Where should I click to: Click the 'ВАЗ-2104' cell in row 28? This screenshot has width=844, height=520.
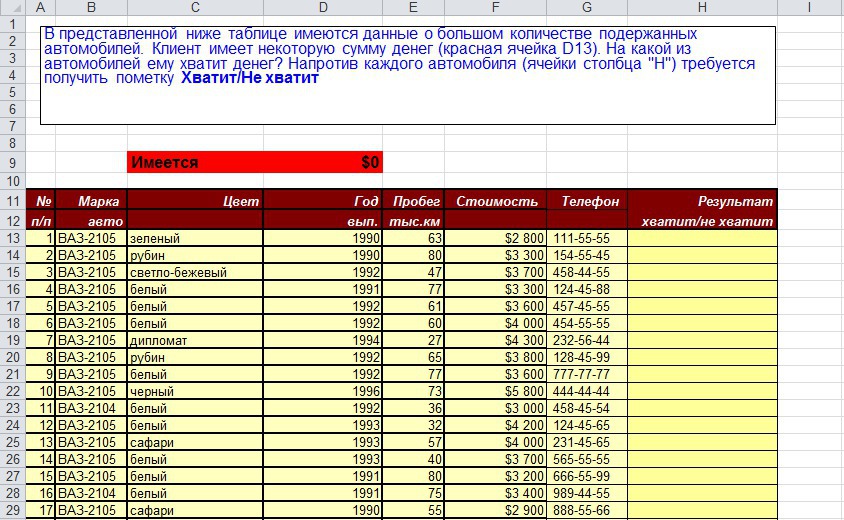91,493
